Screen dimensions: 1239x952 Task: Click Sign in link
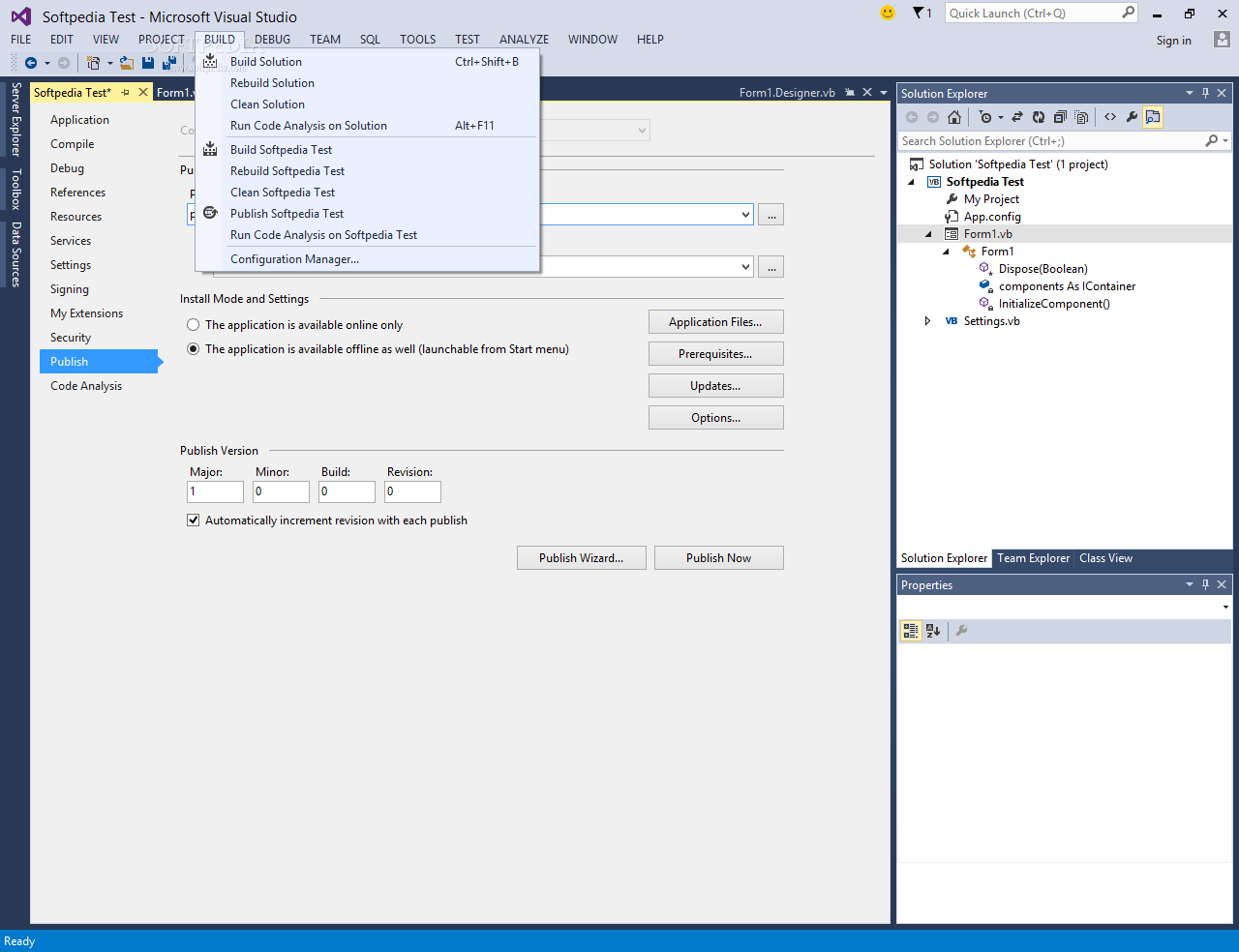(1173, 41)
